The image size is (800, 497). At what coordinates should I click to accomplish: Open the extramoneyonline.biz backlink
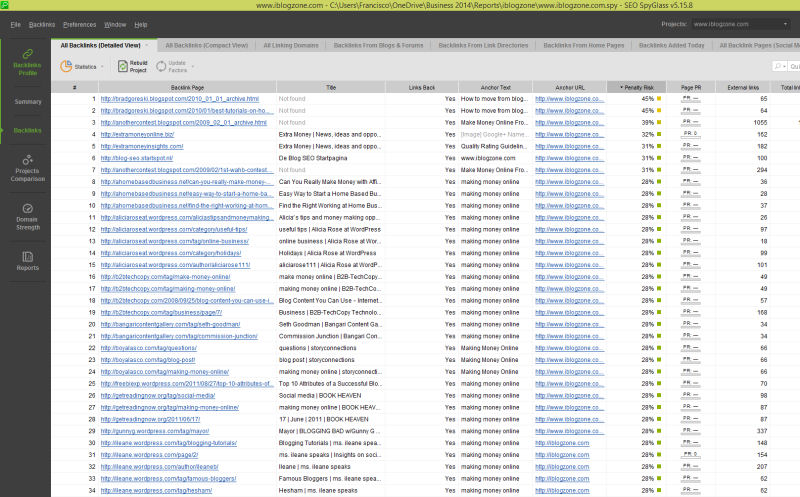137,135
